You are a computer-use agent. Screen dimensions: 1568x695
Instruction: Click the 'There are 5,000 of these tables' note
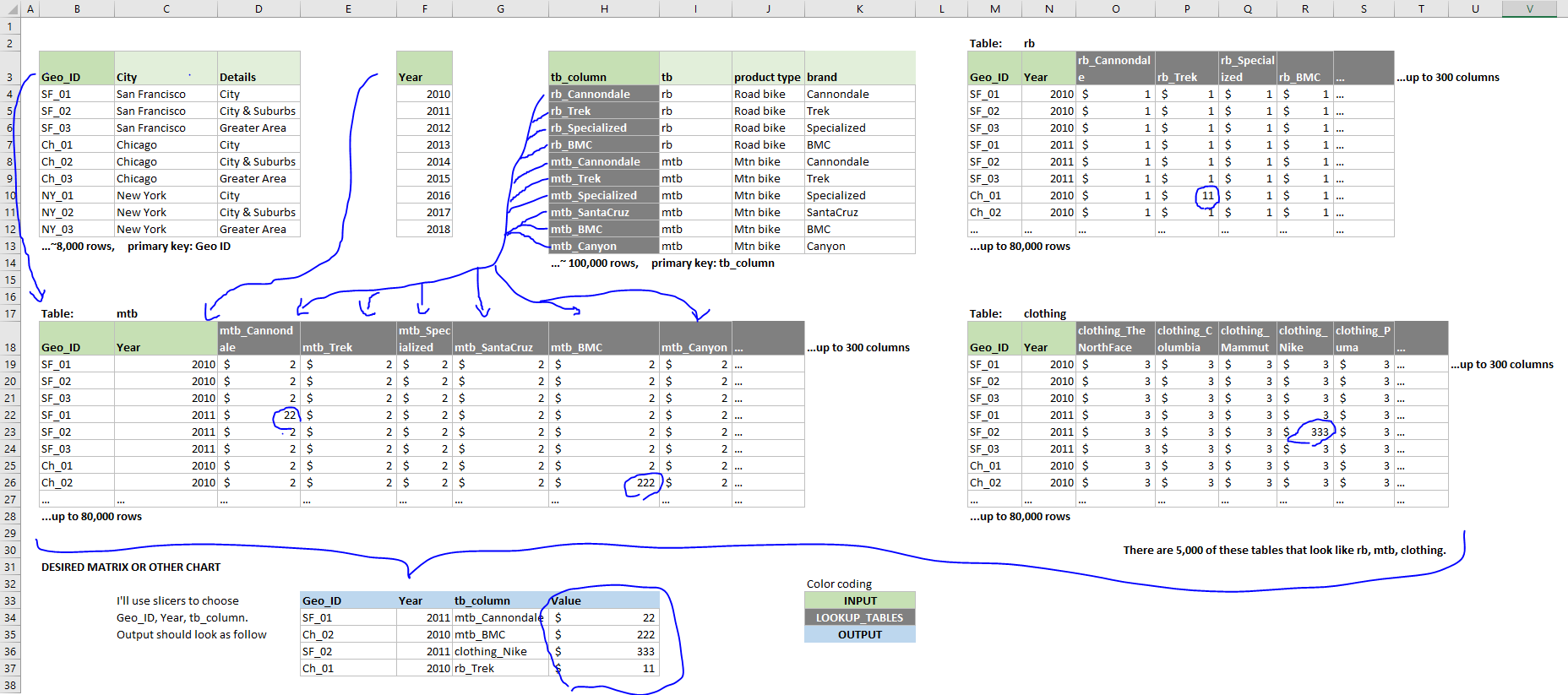pos(1284,550)
